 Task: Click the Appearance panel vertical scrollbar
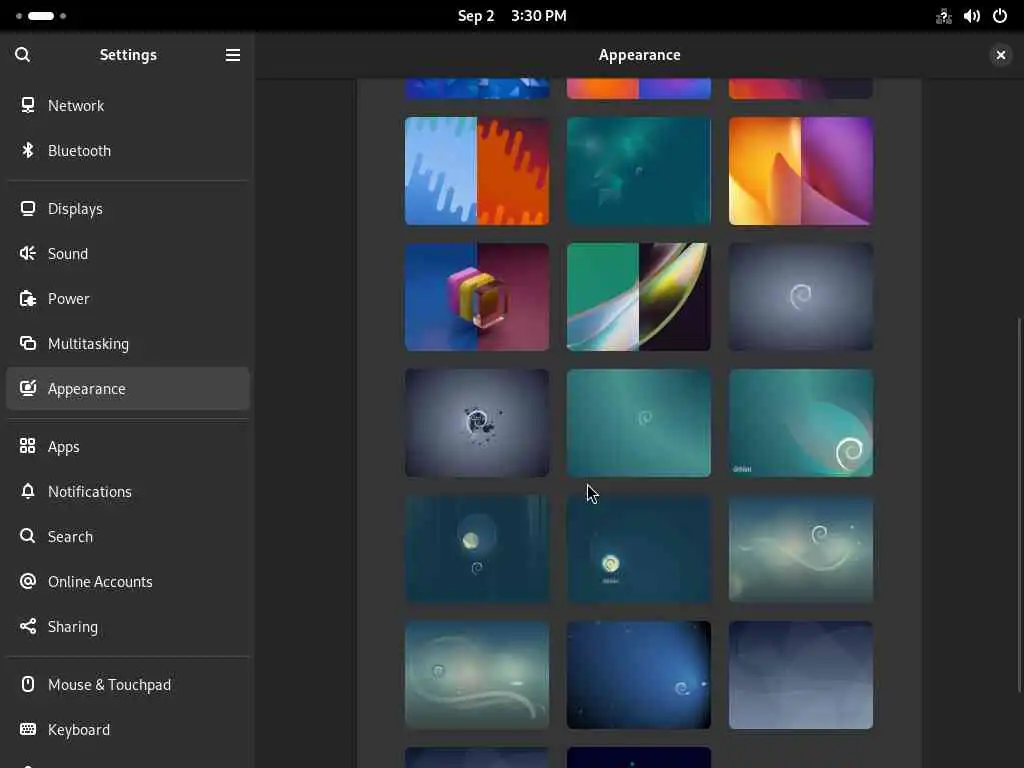point(1019,505)
